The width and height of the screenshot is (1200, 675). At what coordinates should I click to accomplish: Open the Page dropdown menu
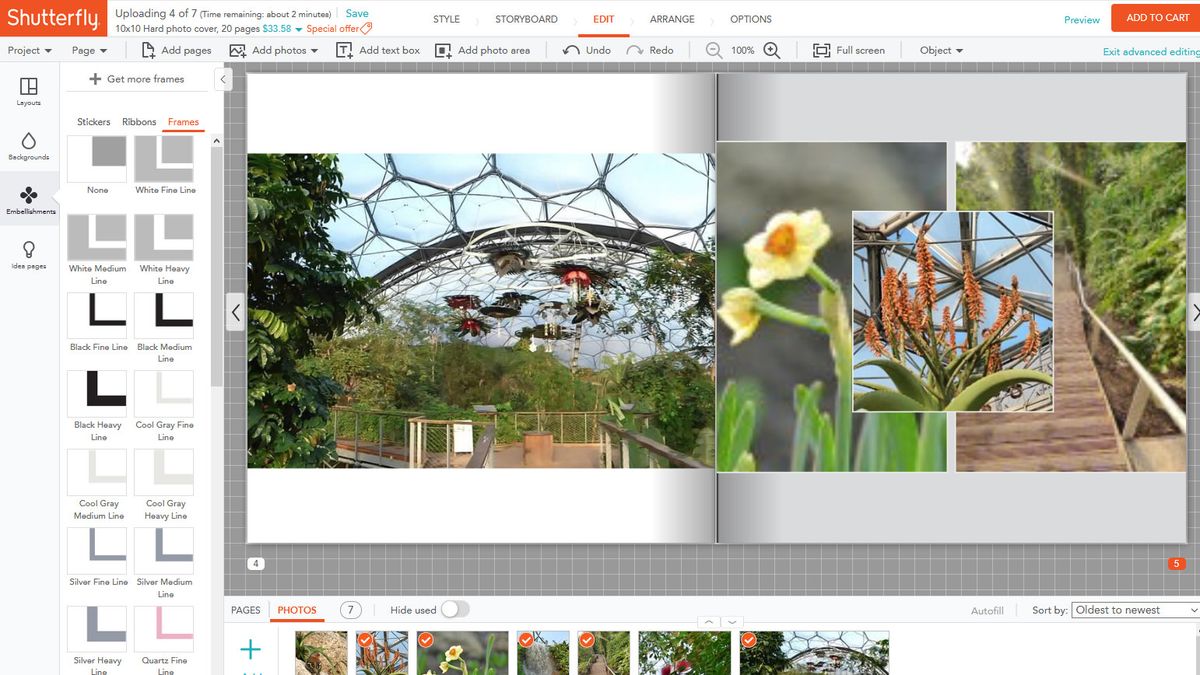click(90, 50)
